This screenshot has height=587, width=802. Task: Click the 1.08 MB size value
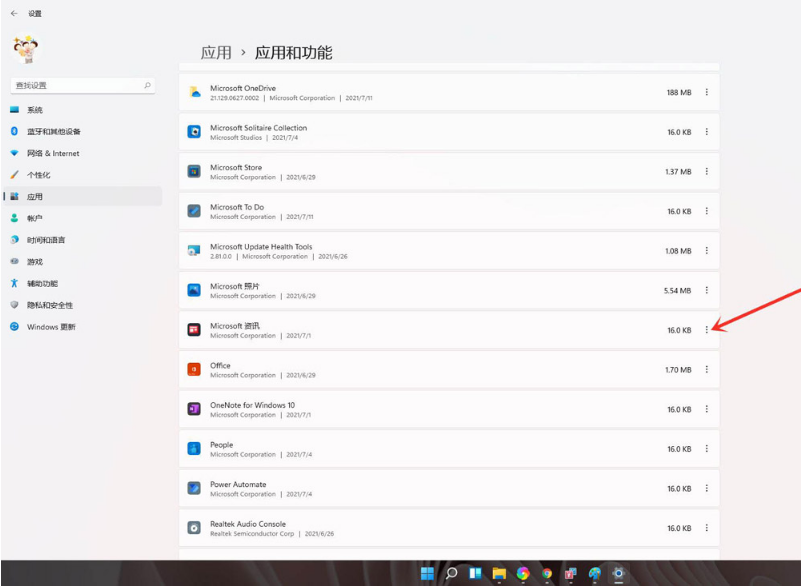coord(678,251)
